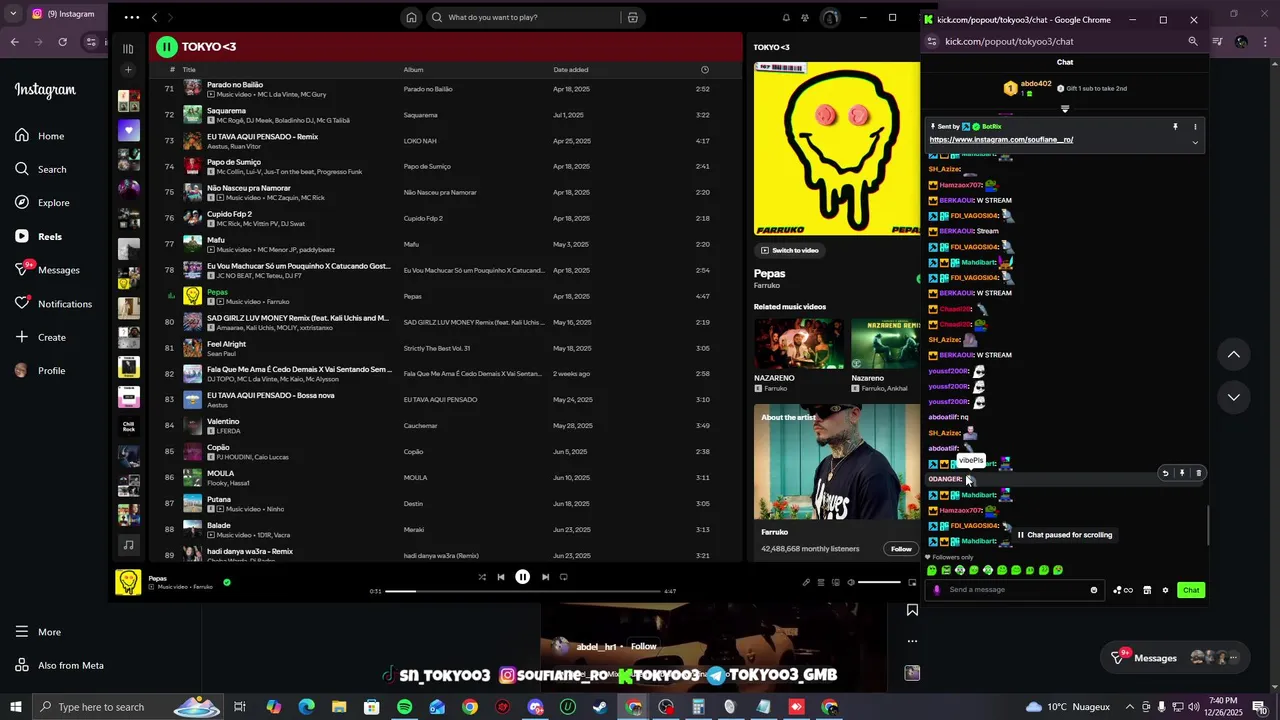Send message with green Chat button

(1191, 590)
